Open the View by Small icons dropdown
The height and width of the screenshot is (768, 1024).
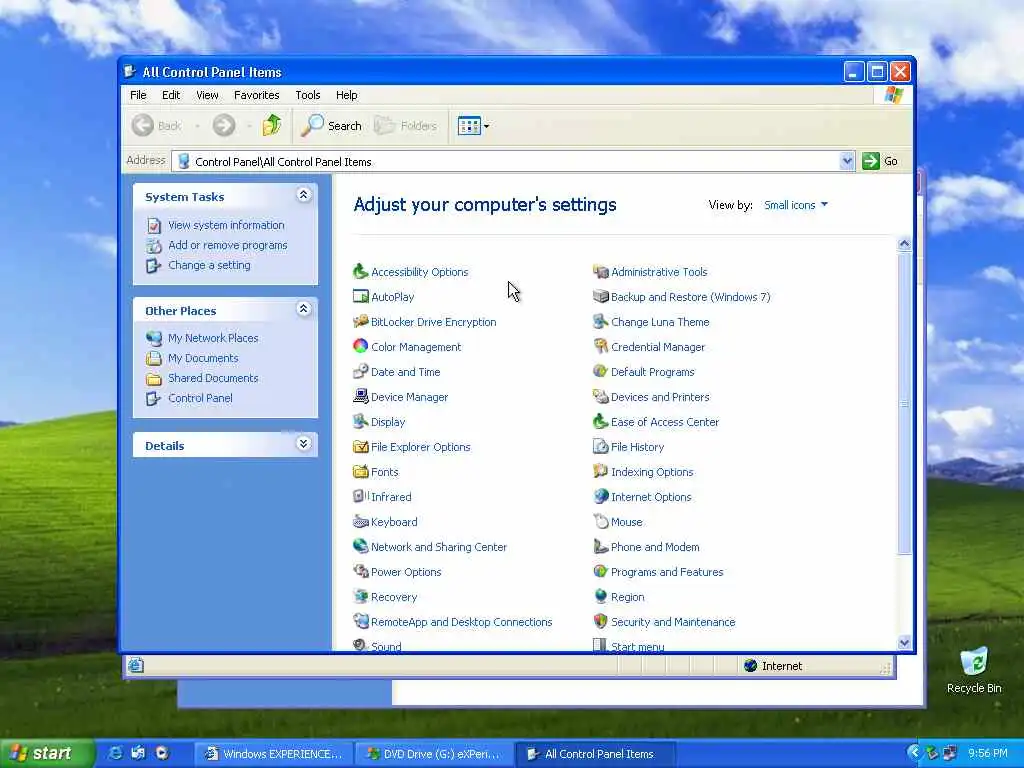(x=796, y=205)
